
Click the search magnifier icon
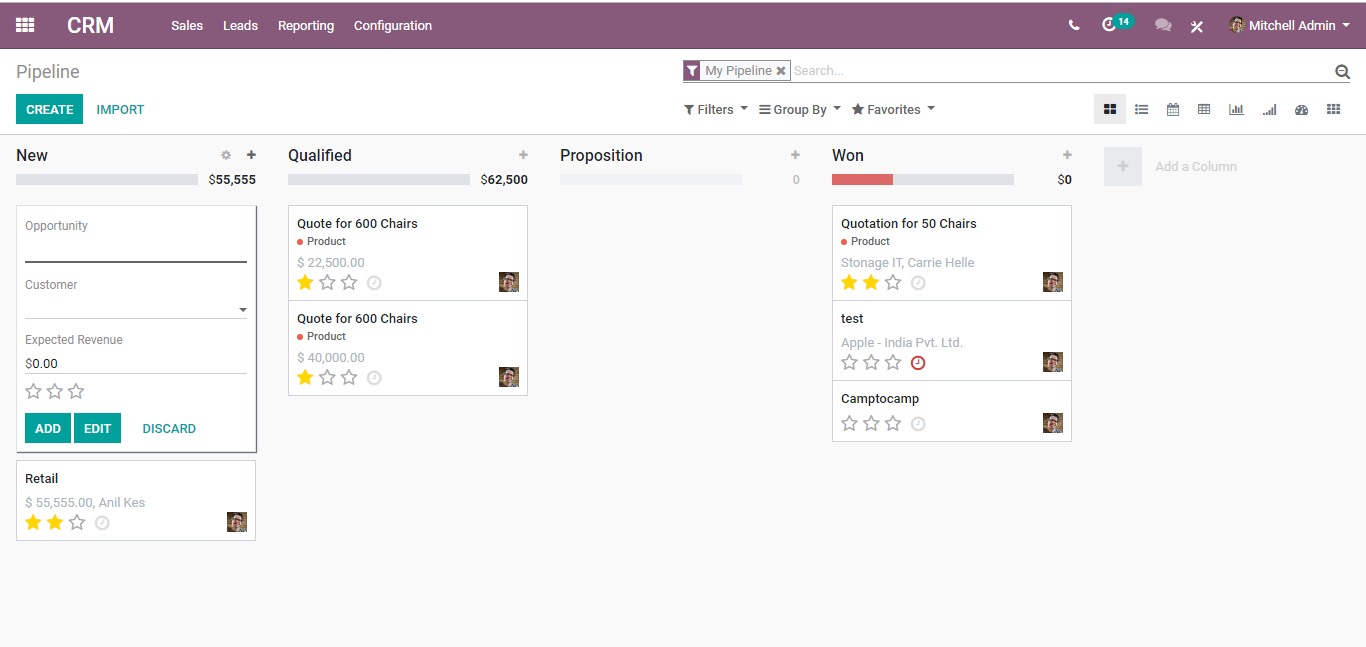pos(1342,71)
